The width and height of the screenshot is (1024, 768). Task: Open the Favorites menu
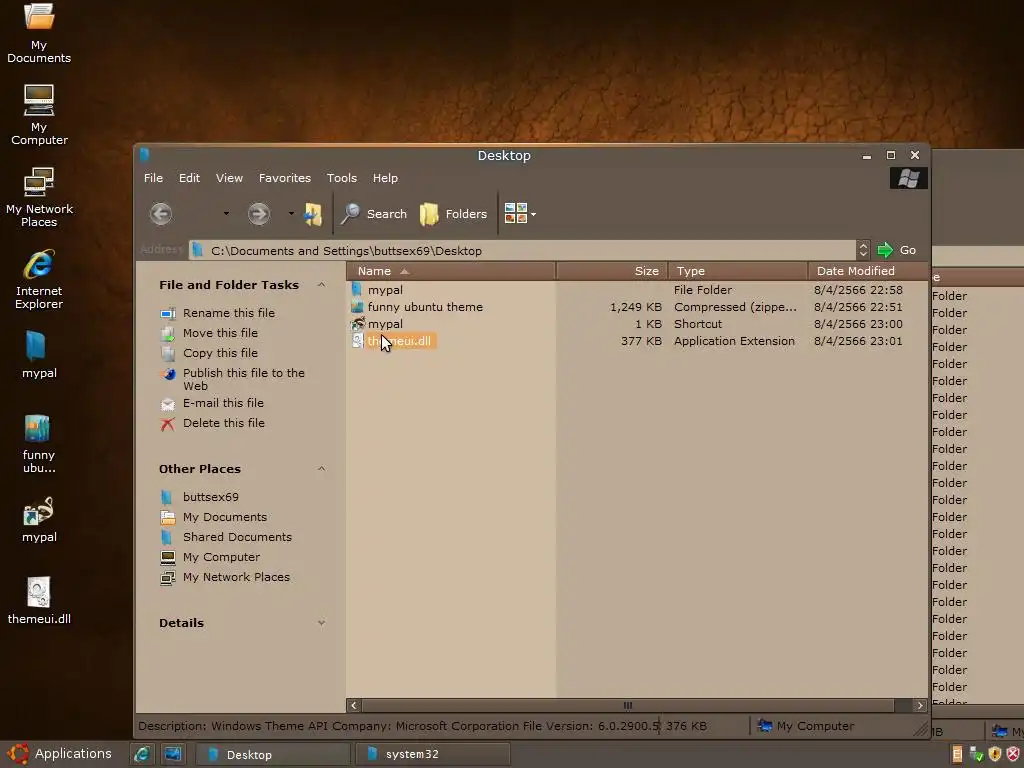285,178
